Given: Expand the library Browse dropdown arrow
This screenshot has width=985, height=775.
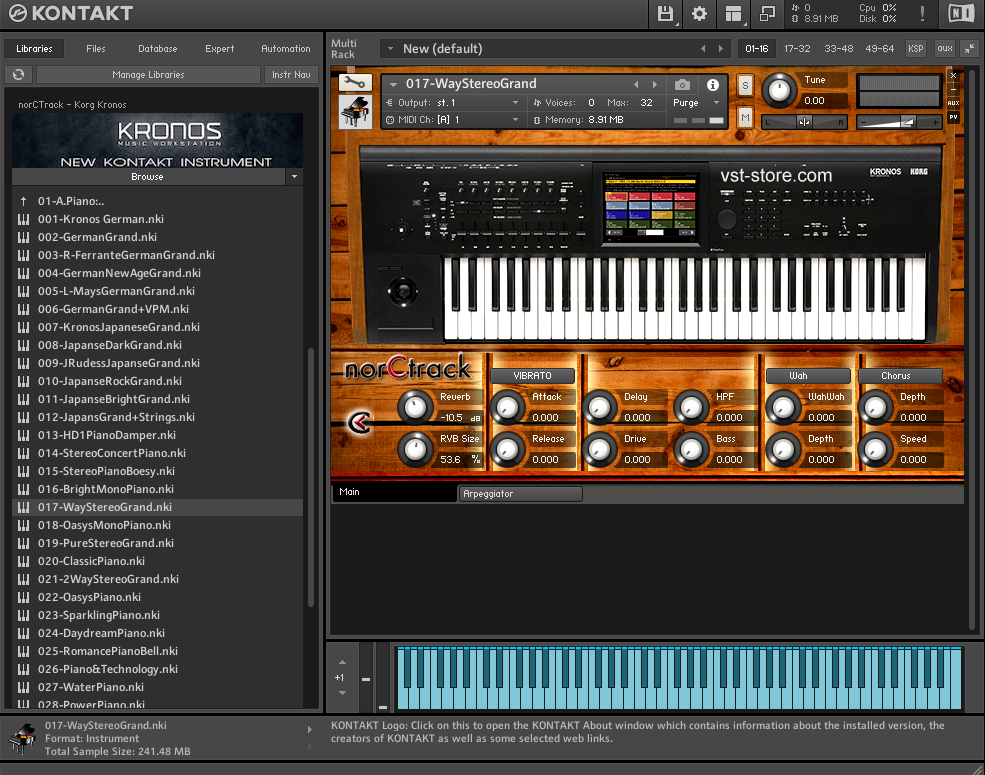Looking at the screenshot, I should [x=294, y=177].
